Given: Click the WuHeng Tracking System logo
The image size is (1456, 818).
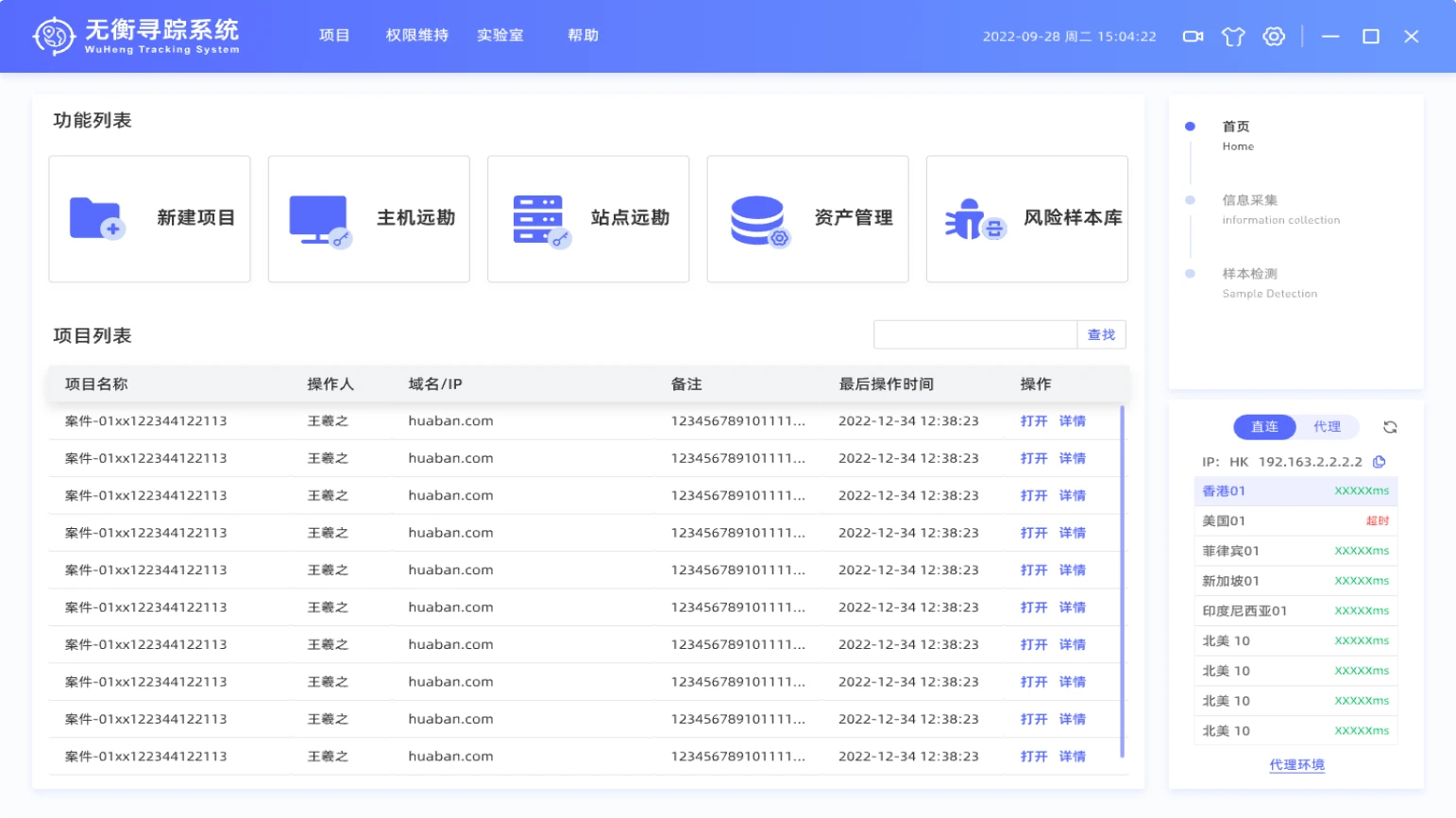Looking at the screenshot, I should click(136, 36).
